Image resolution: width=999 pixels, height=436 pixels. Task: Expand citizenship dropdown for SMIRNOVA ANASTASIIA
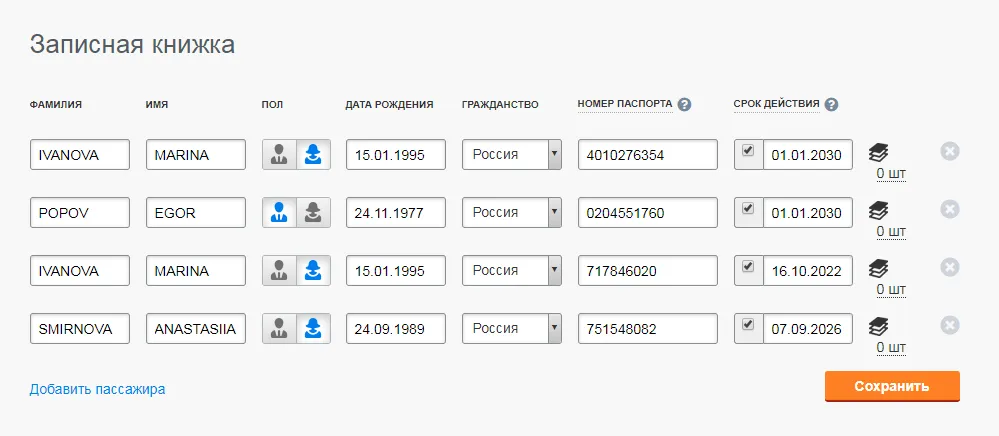point(554,328)
